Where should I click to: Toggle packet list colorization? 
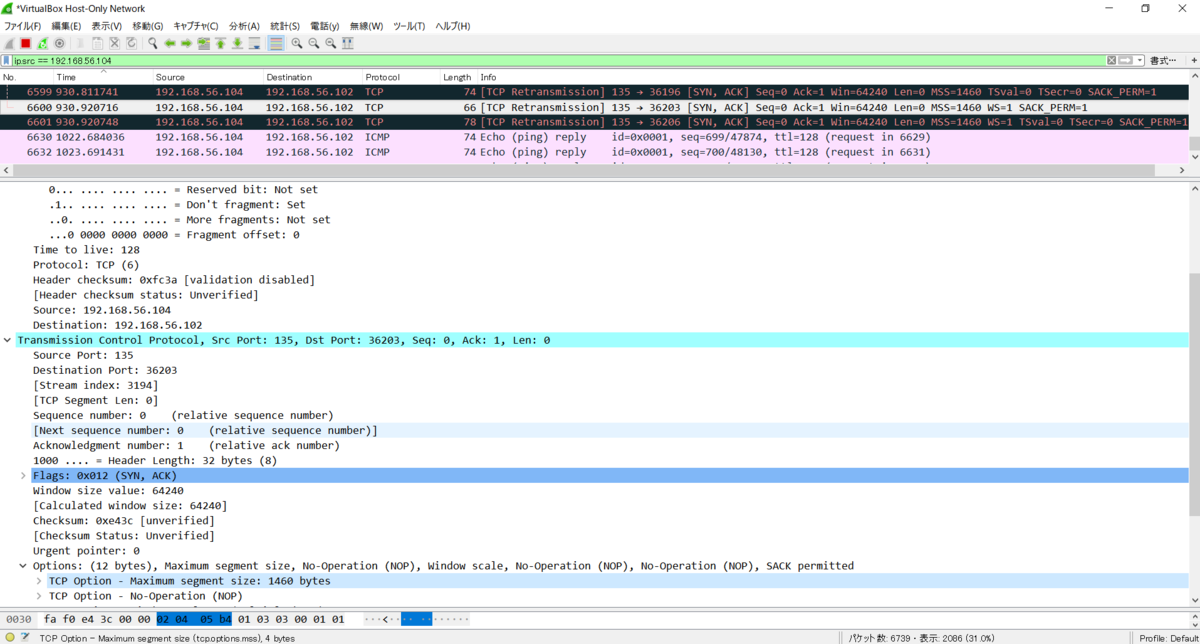tap(276, 44)
